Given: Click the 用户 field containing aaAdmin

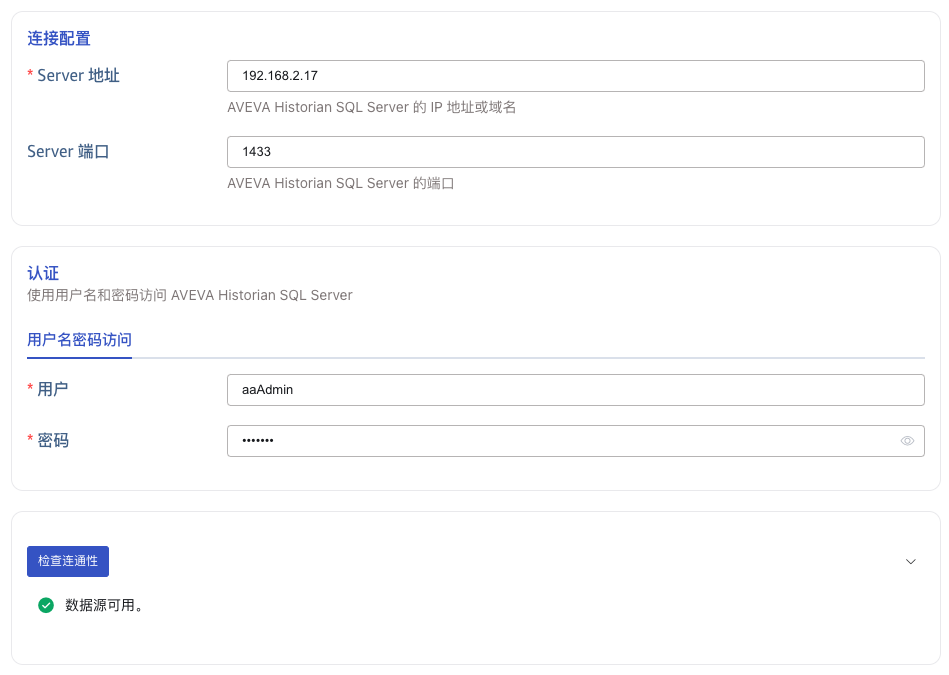Looking at the screenshot, I should point(575,390).
